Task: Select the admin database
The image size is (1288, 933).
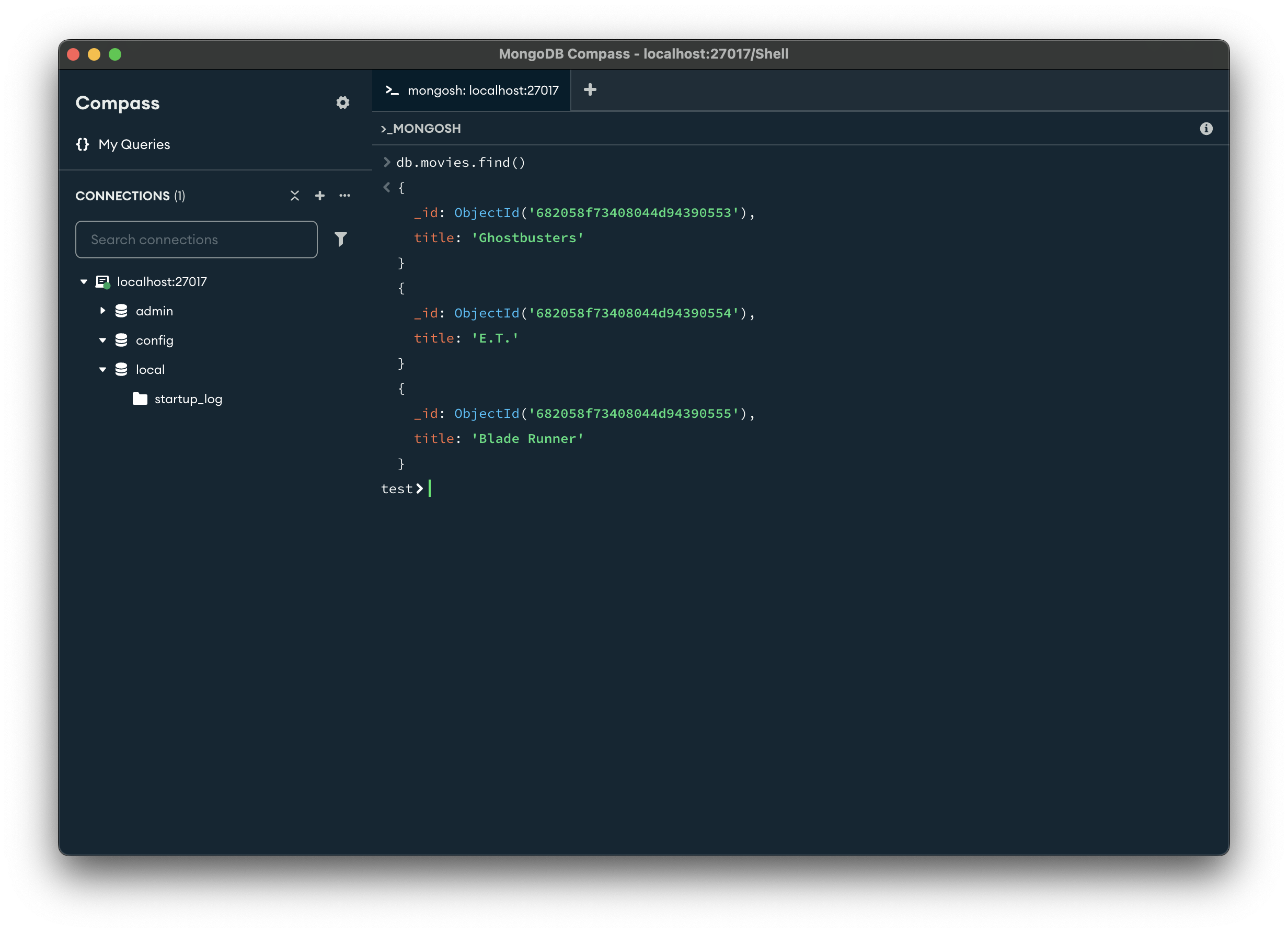Action: [155, 311]
